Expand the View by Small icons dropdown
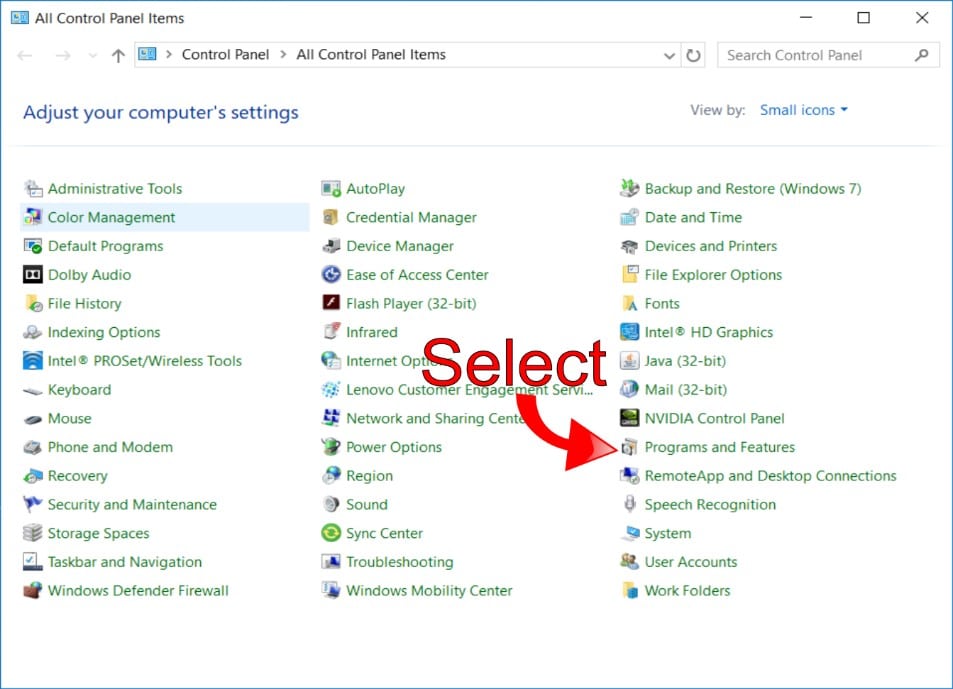This screenshot has height=689, width=953. click(803, 110)
